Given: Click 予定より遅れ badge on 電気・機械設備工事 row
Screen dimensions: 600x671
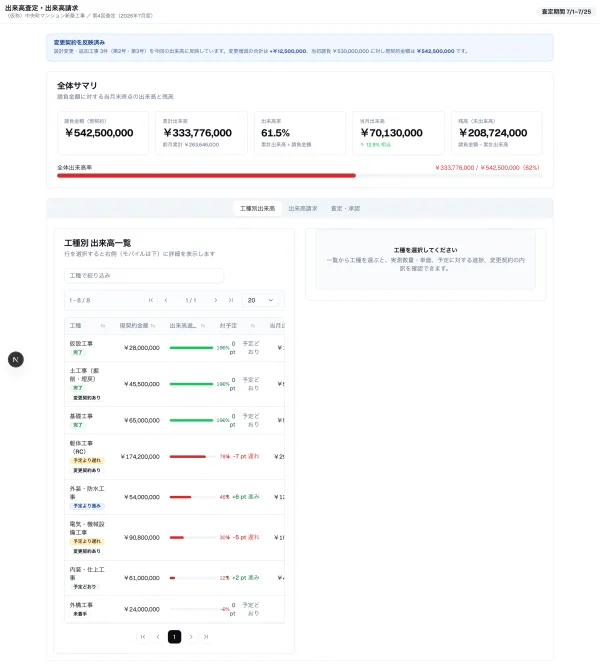Looking at the screenshot, I should click(x=87, y=541).
